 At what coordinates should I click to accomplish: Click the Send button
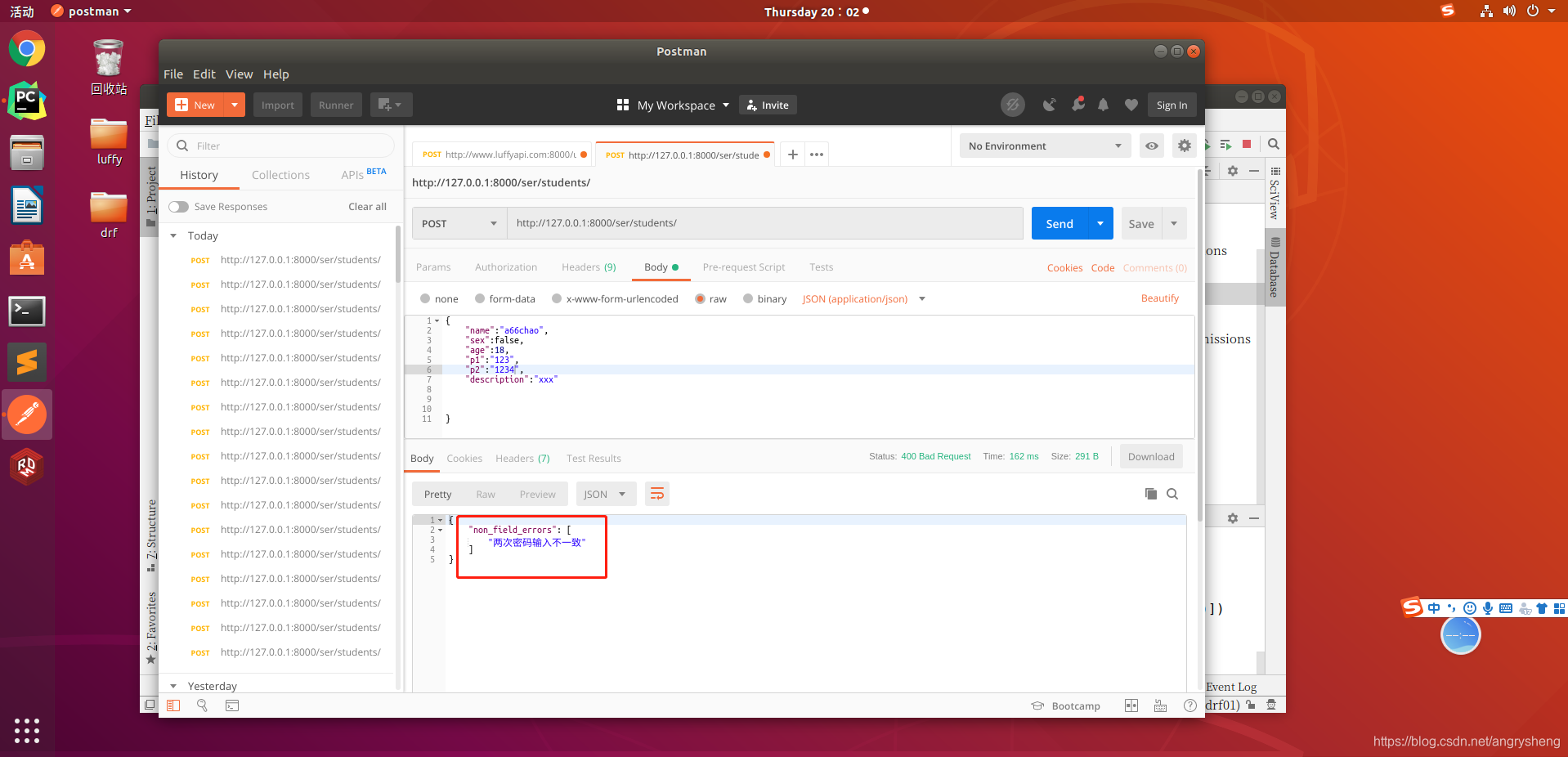tap(1060, 223)
